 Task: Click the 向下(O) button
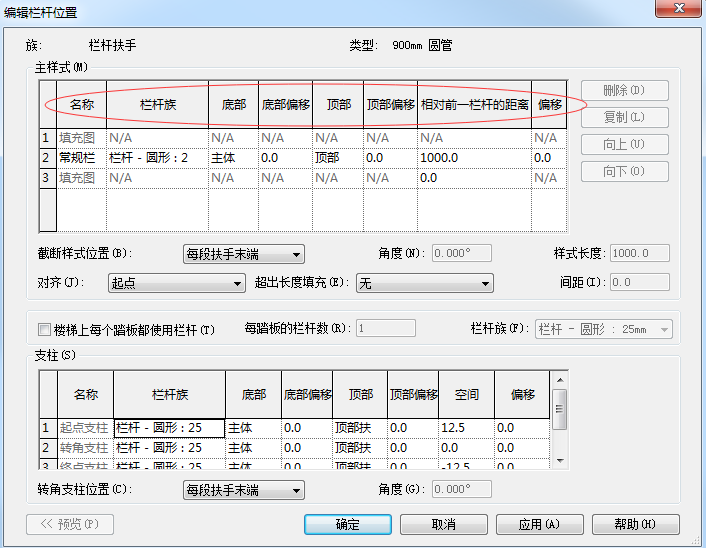625,172
